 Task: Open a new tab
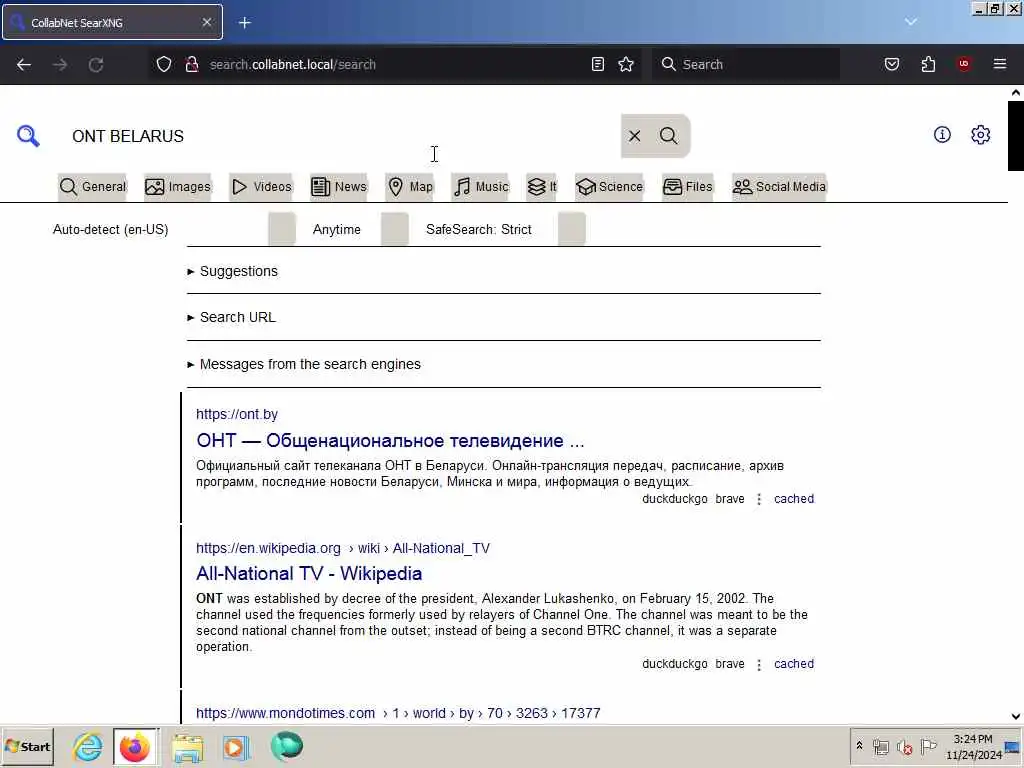(x=245, y=23)
